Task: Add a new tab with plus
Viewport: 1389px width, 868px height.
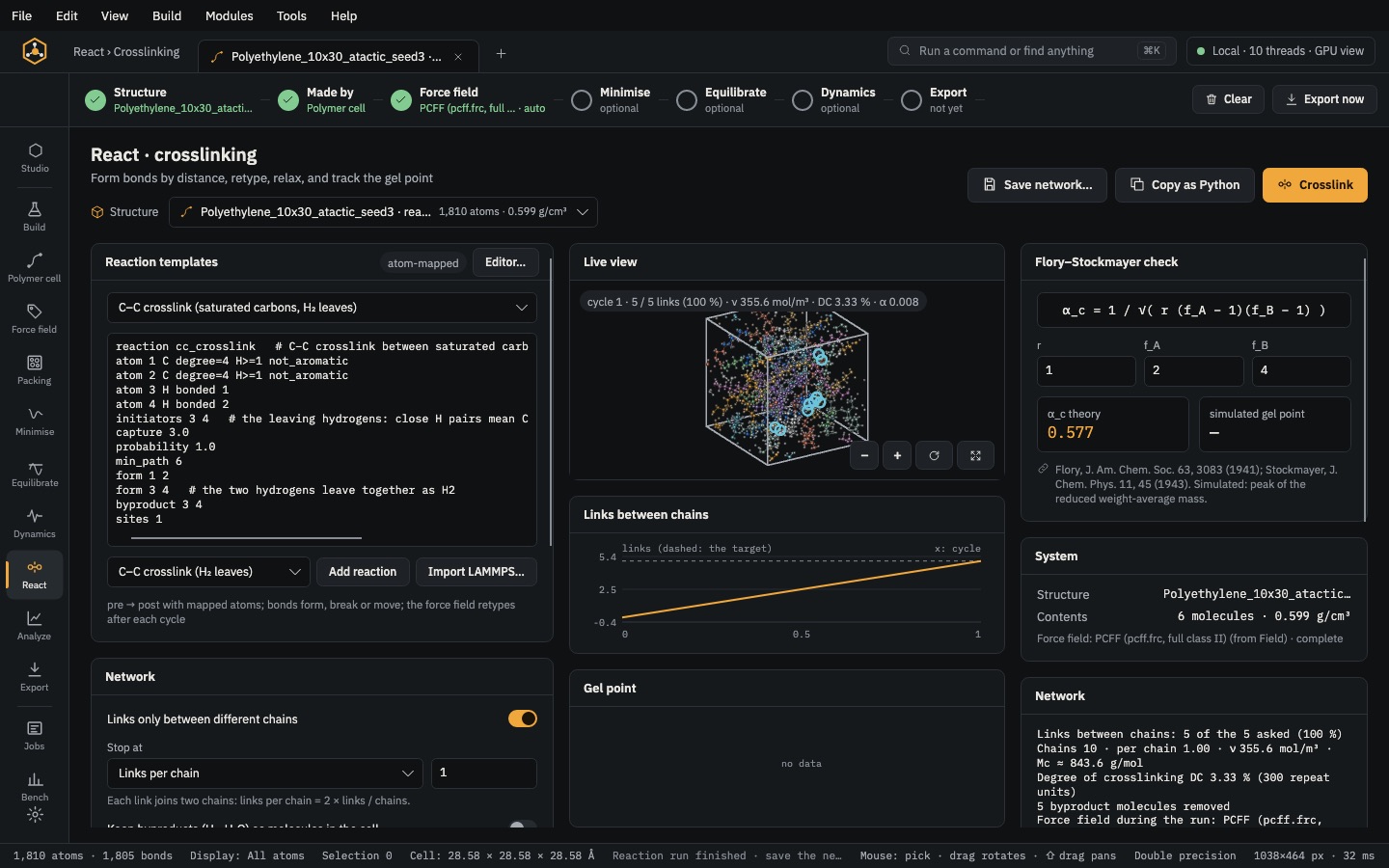Action: point(501,54)
